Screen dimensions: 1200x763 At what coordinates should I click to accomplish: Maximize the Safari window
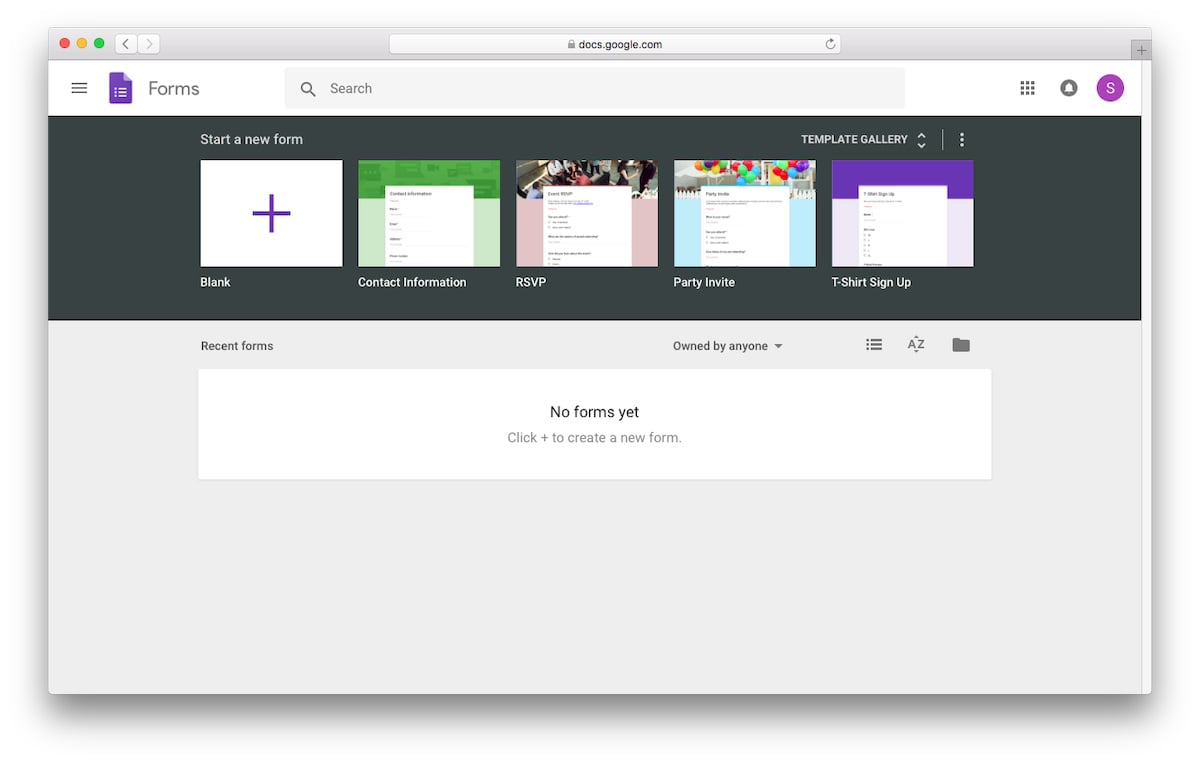(99, 43)
